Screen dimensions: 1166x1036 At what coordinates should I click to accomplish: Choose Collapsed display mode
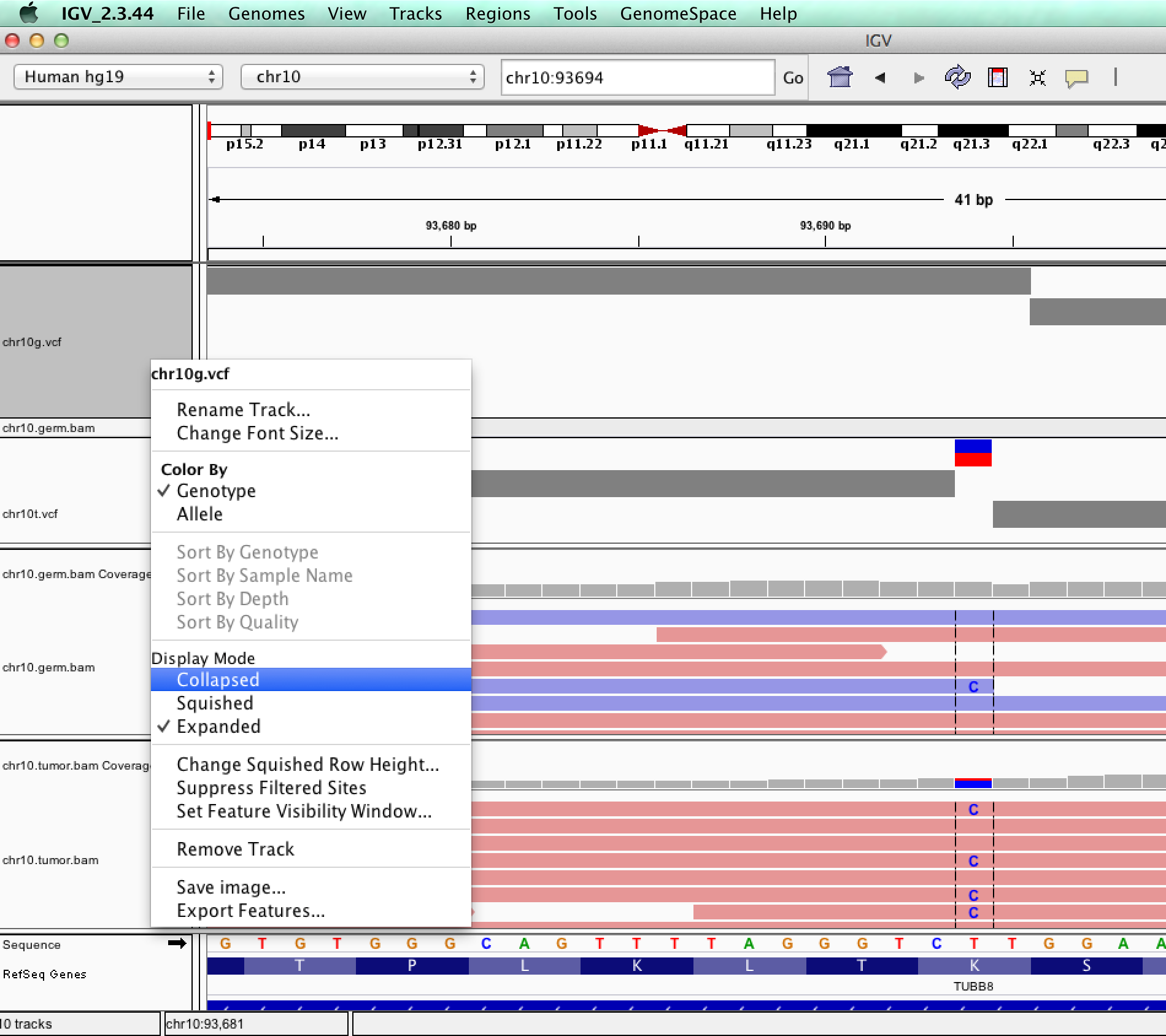pyautogui.click(x=311, y=679)
